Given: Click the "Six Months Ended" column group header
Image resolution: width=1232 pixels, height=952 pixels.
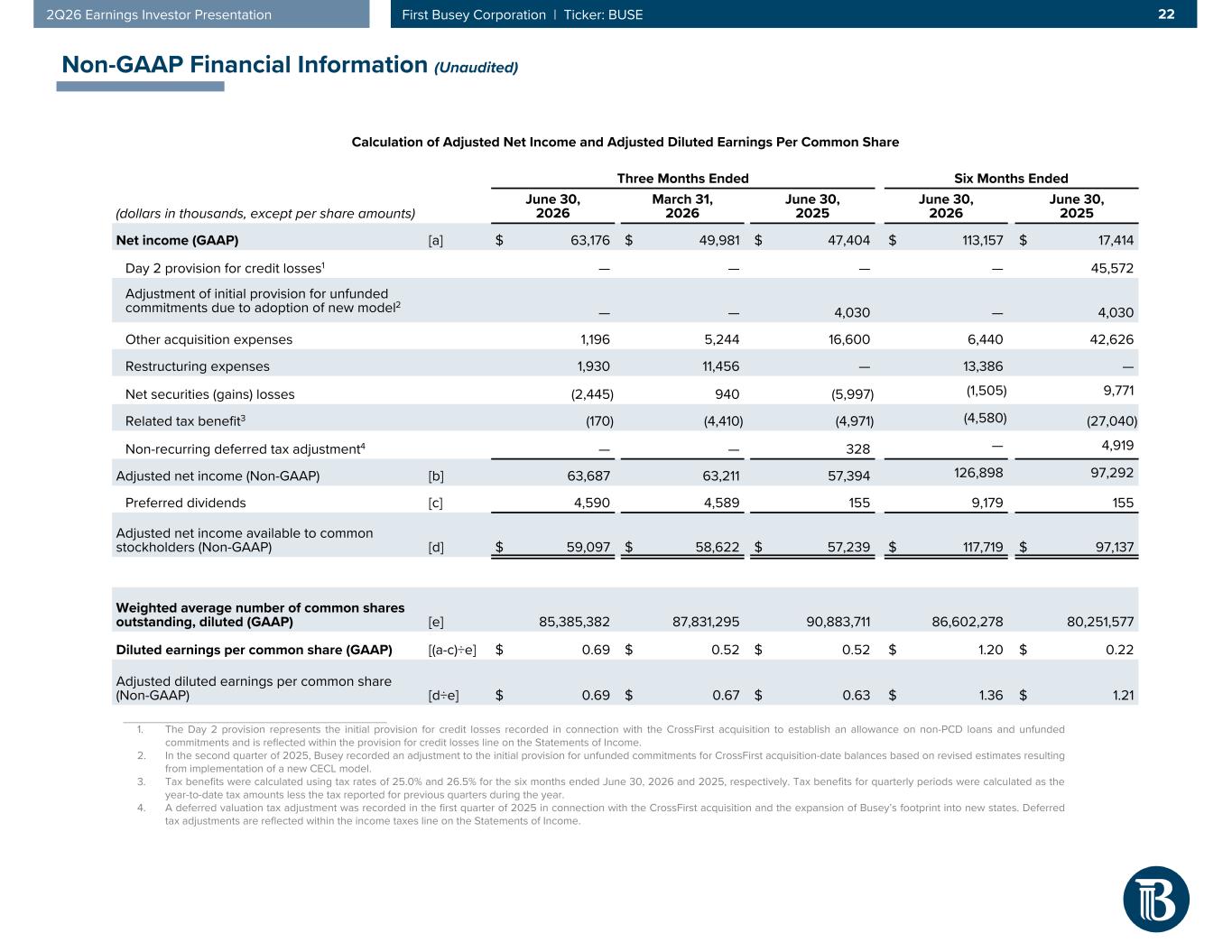Looking at the screenshot, I should click(x=1011, y=179).
